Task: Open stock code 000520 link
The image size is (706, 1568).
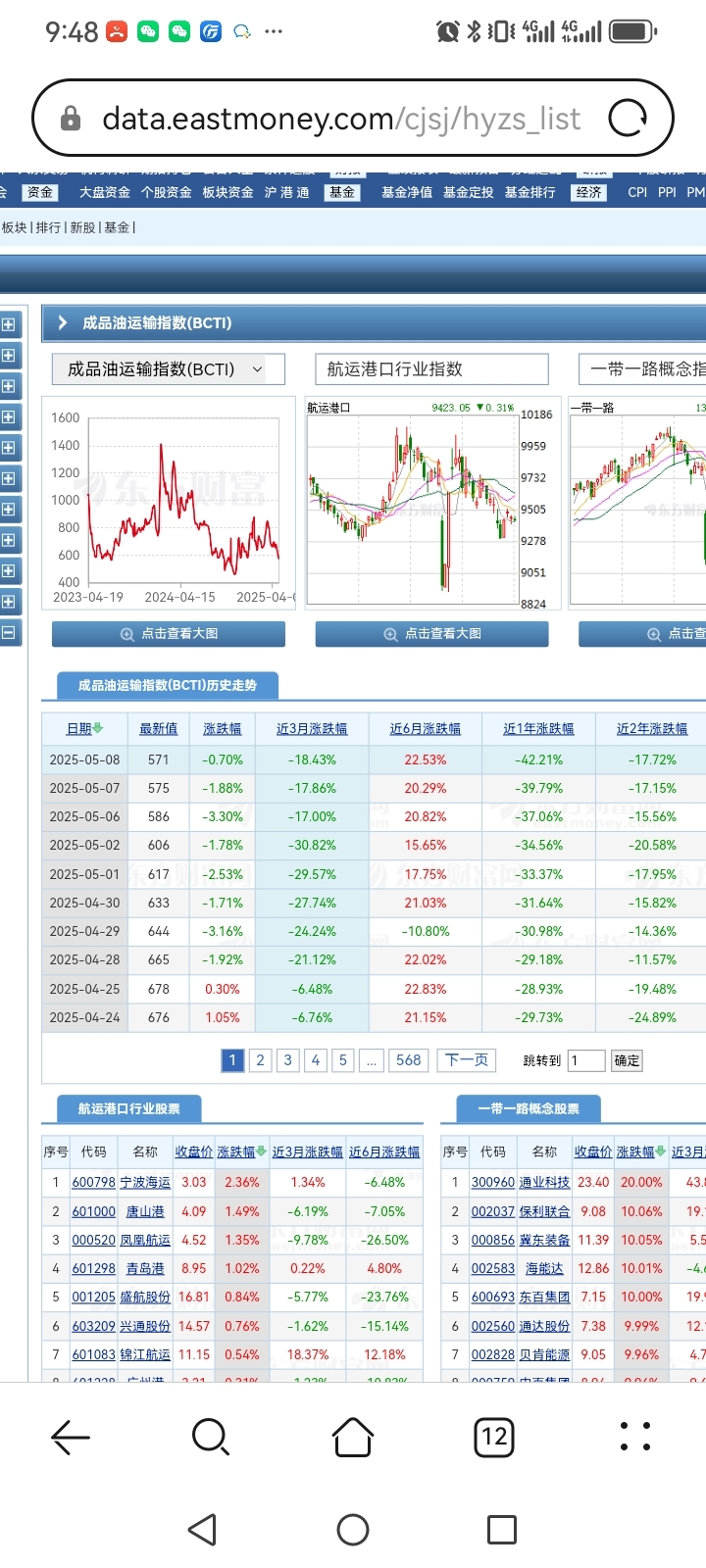Action: [93, 1240]
